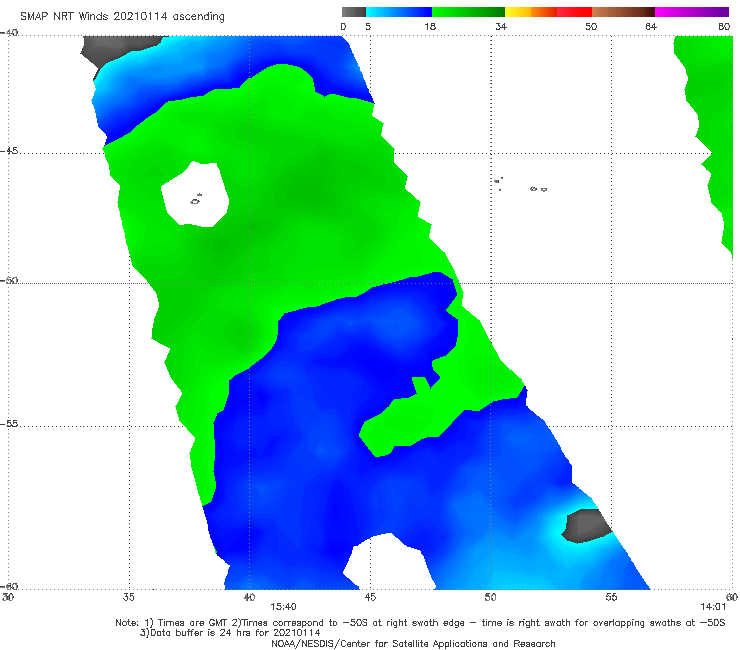Click the colorbar label '64'
The image size is (740, 650).
pos(651,27)
